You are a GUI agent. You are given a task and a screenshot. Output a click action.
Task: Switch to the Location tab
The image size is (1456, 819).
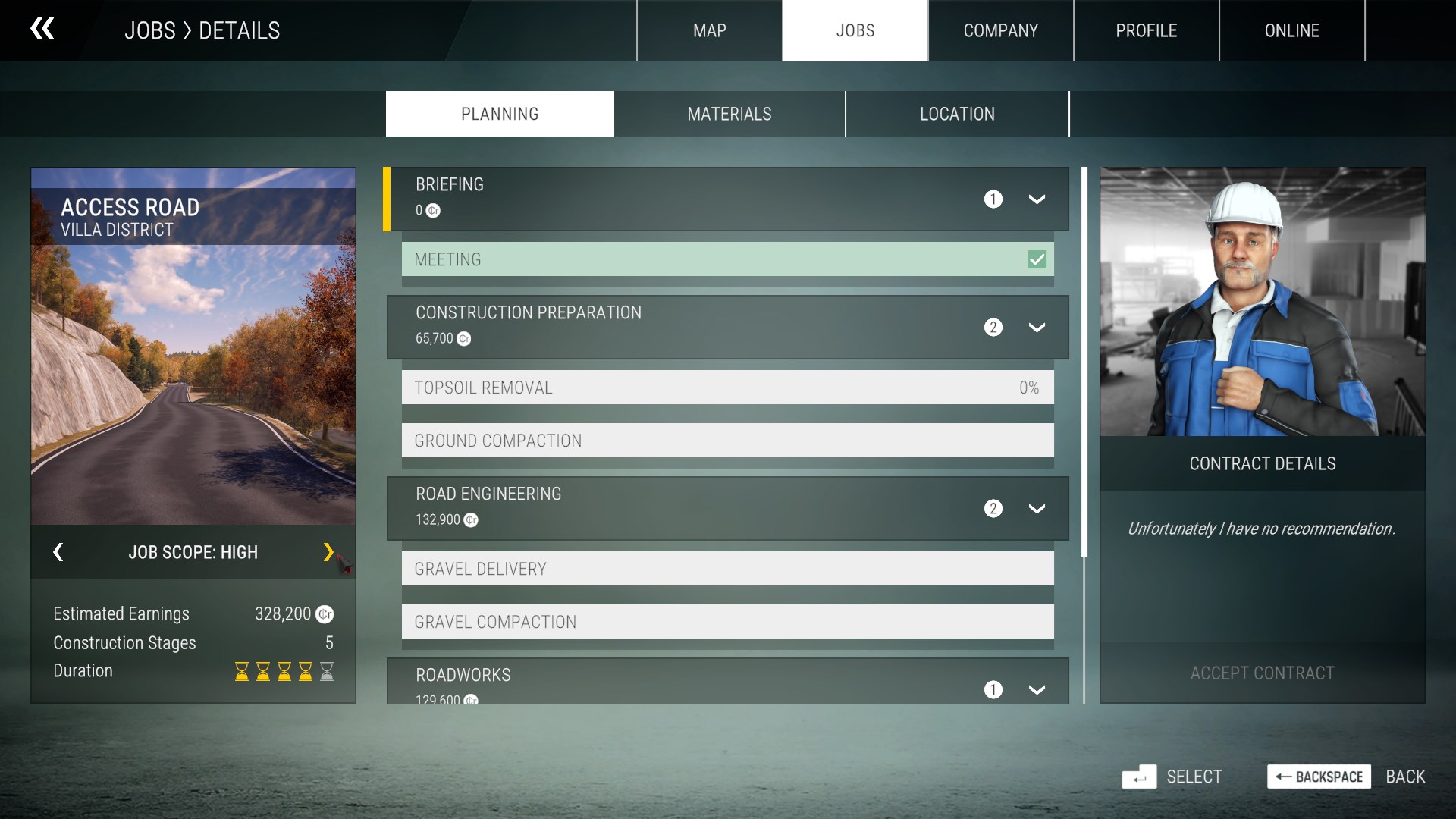(x=957, y=114)
